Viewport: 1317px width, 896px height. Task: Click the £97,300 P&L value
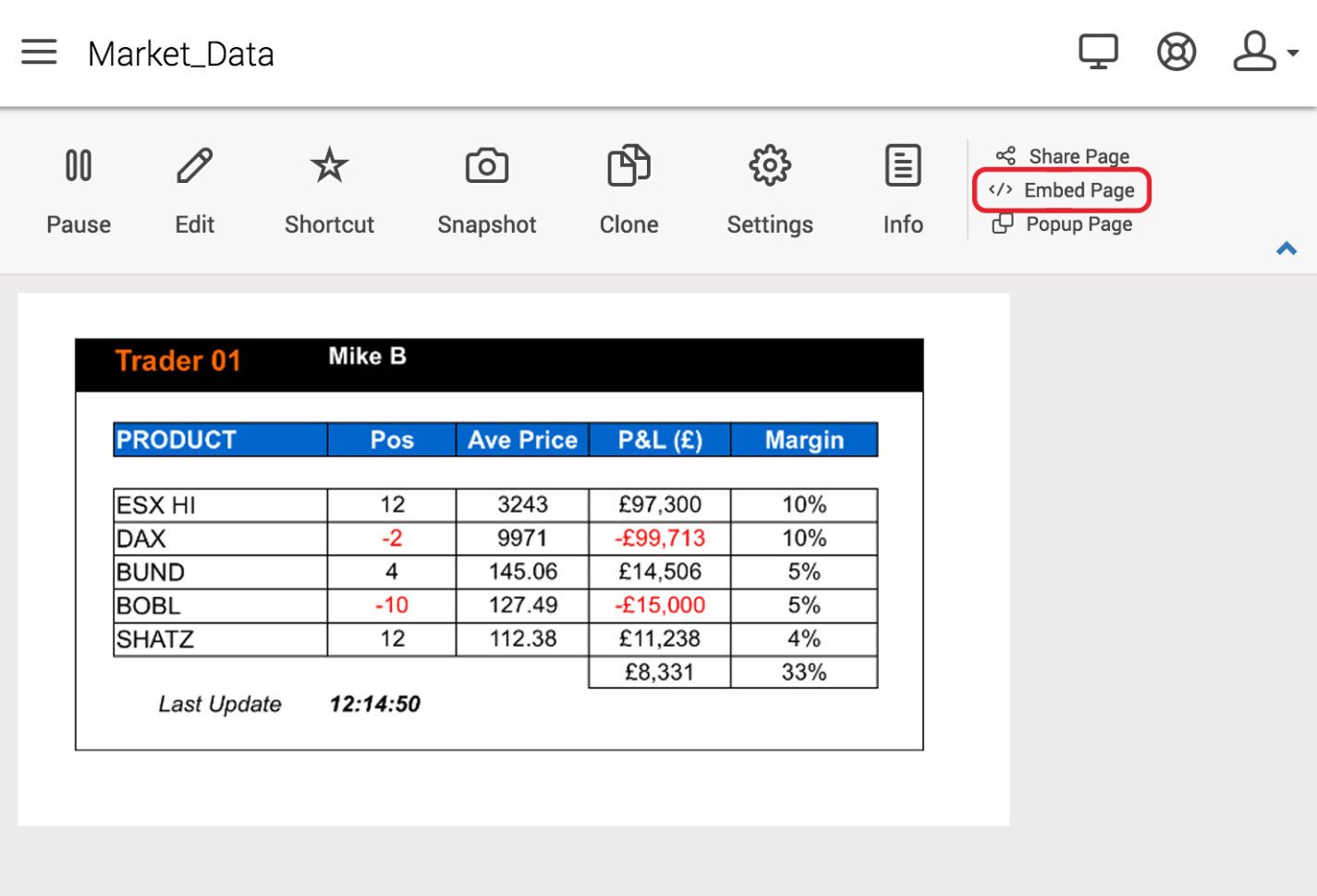point(660,505)
